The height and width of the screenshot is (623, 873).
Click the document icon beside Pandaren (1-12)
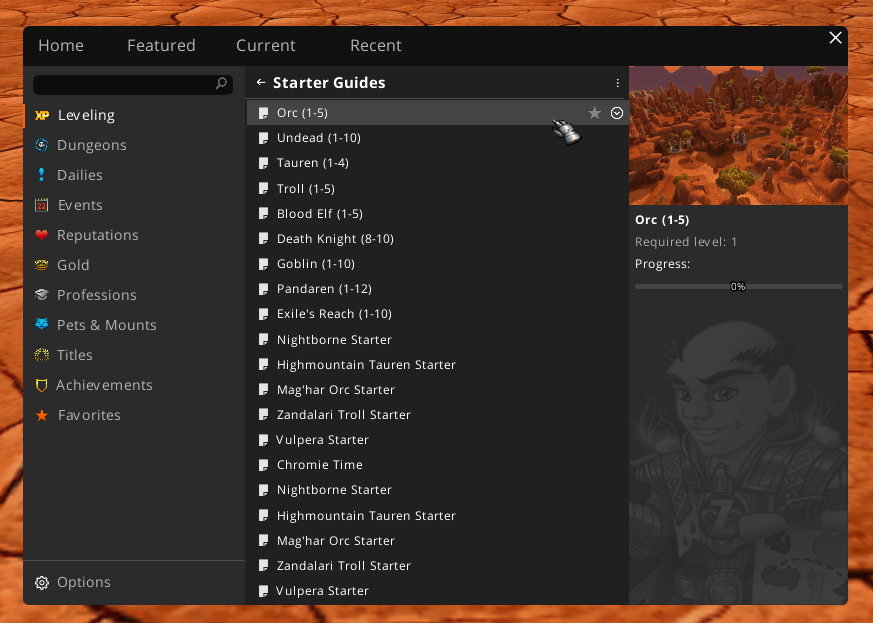click(x=264, y=289)
